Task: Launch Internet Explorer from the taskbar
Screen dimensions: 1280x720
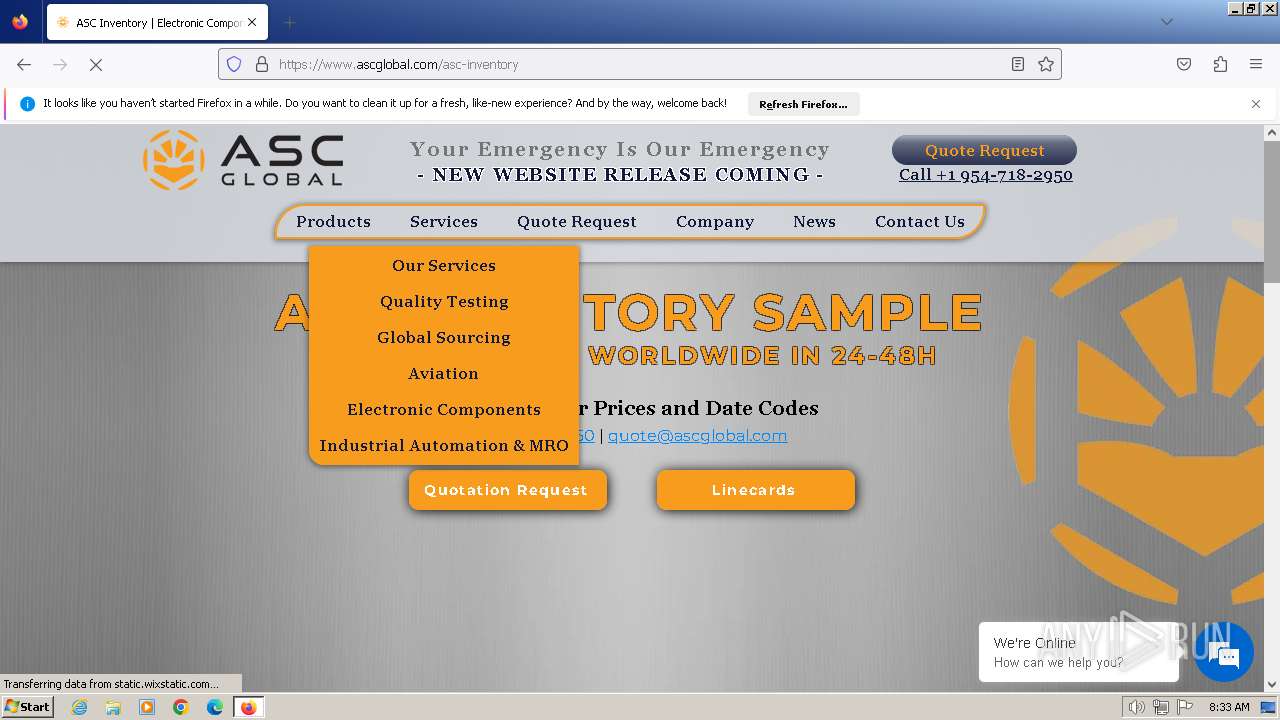Action: pyautogui.click(x=79, y=707)
